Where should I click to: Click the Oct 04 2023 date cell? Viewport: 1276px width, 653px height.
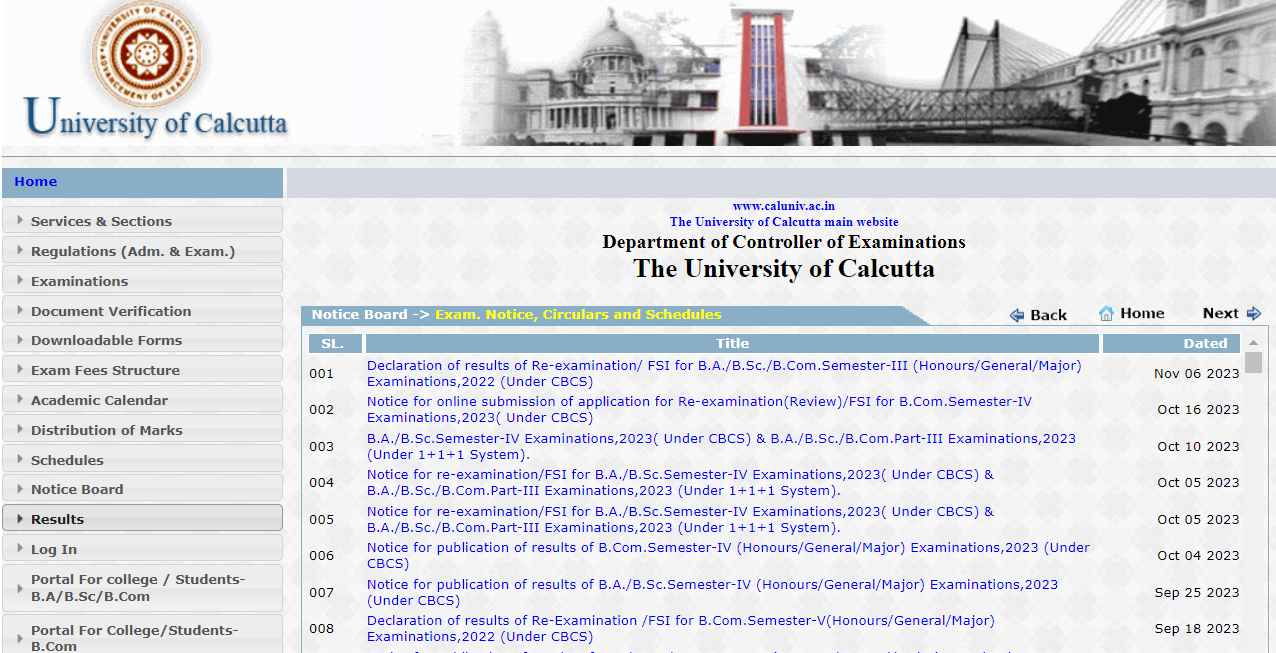point(1198,555)
